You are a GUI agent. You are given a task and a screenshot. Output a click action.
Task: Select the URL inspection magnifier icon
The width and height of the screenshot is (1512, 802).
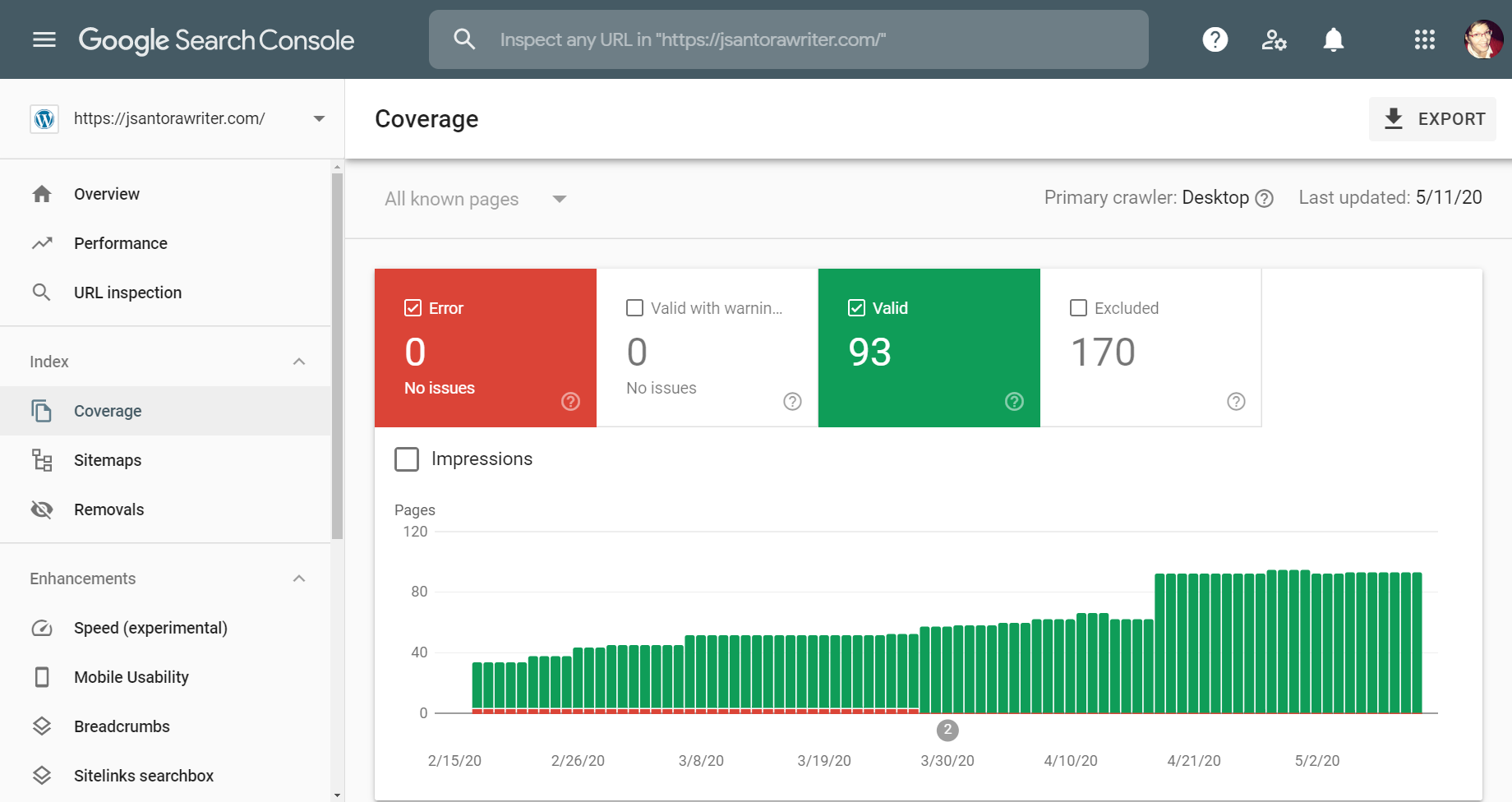click(x=41, y=292)
